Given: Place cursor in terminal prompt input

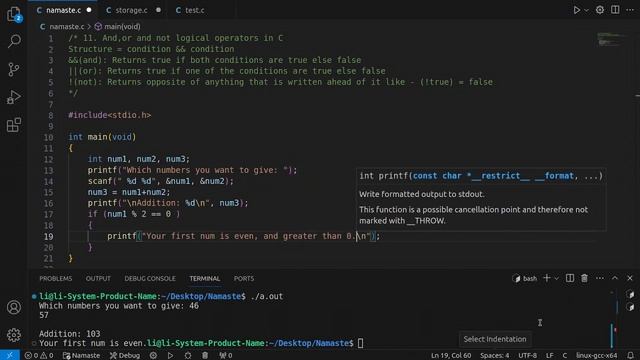Looking at the screenshot, I should coord(360,343).
